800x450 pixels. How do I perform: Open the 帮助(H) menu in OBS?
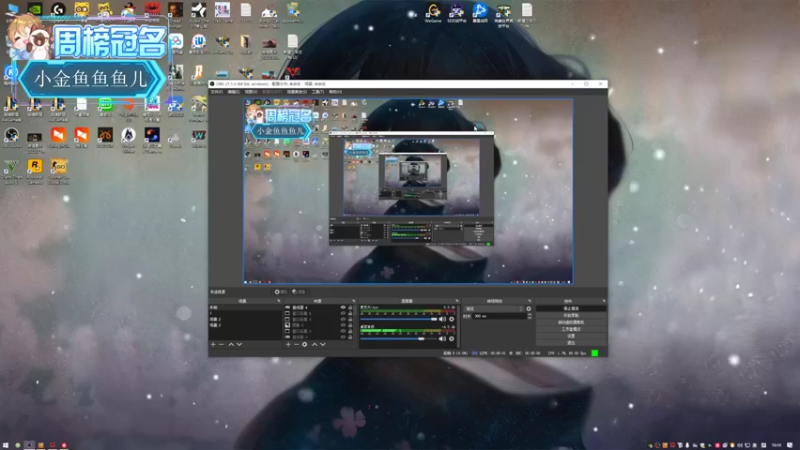click(335, 92)
